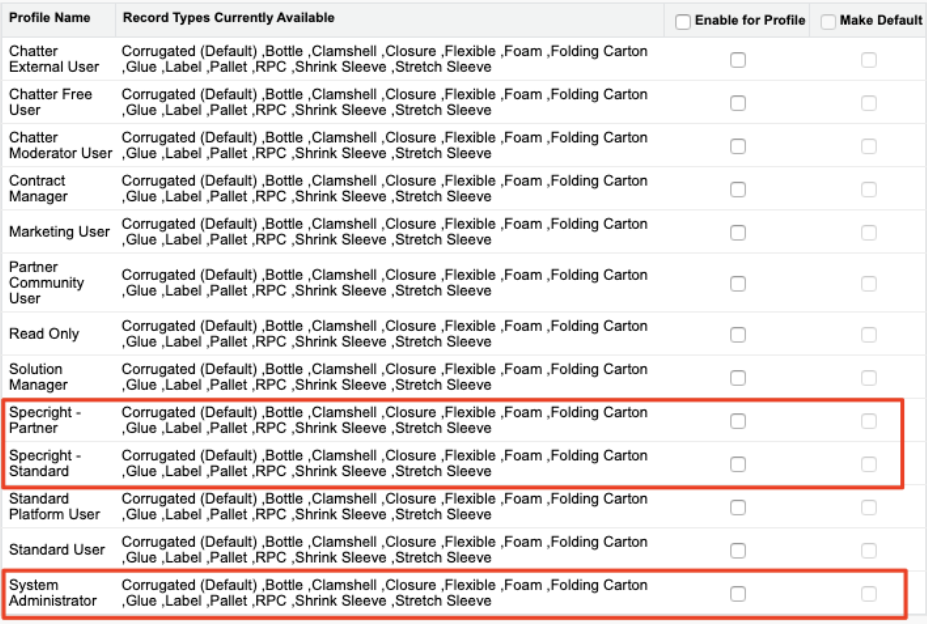Tick Make Default for System Administrator
Viewport: 927px width, 624px height.
coord(869,593)
